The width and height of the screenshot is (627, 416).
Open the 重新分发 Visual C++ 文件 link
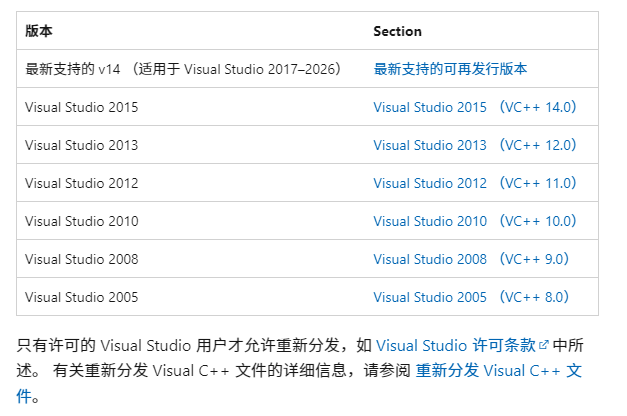(498, 371)
